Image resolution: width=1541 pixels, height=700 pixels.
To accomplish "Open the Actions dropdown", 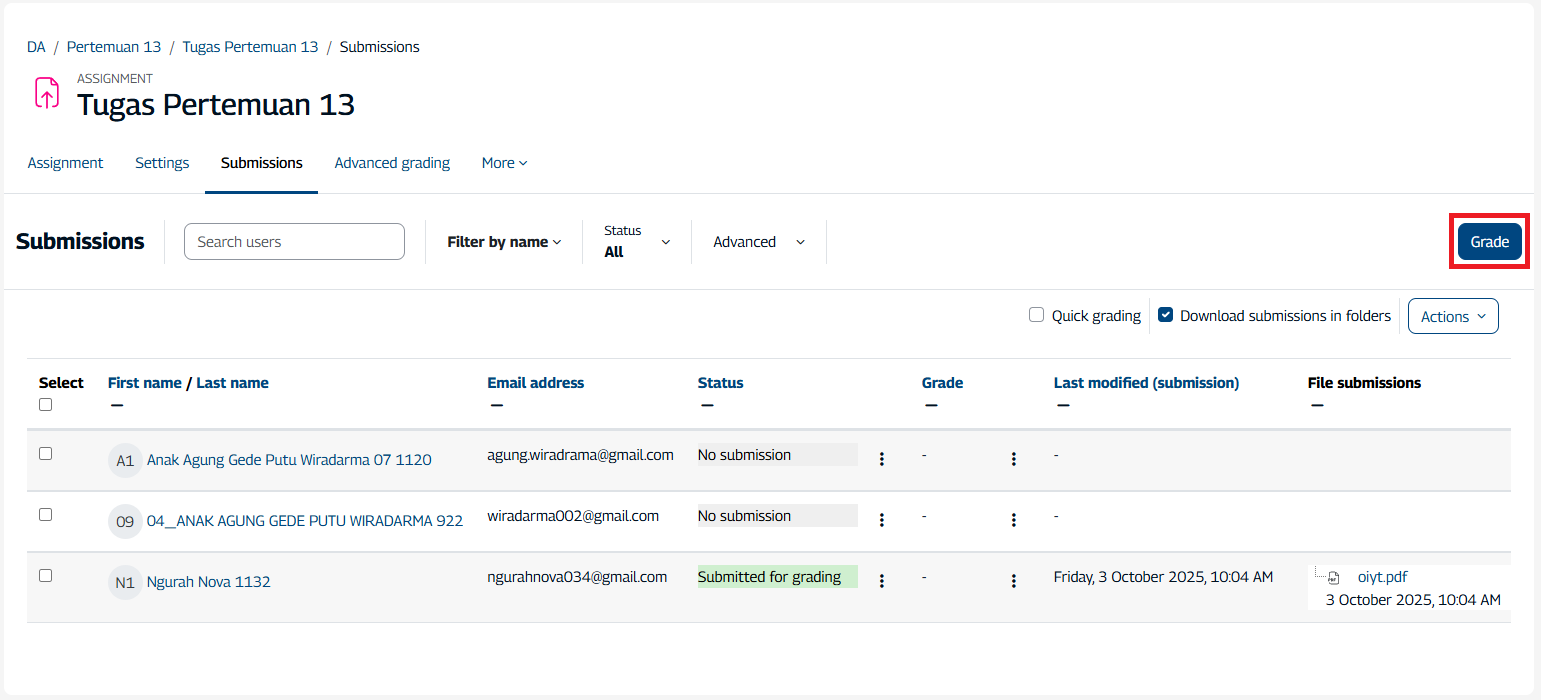I will point(1452,315).
